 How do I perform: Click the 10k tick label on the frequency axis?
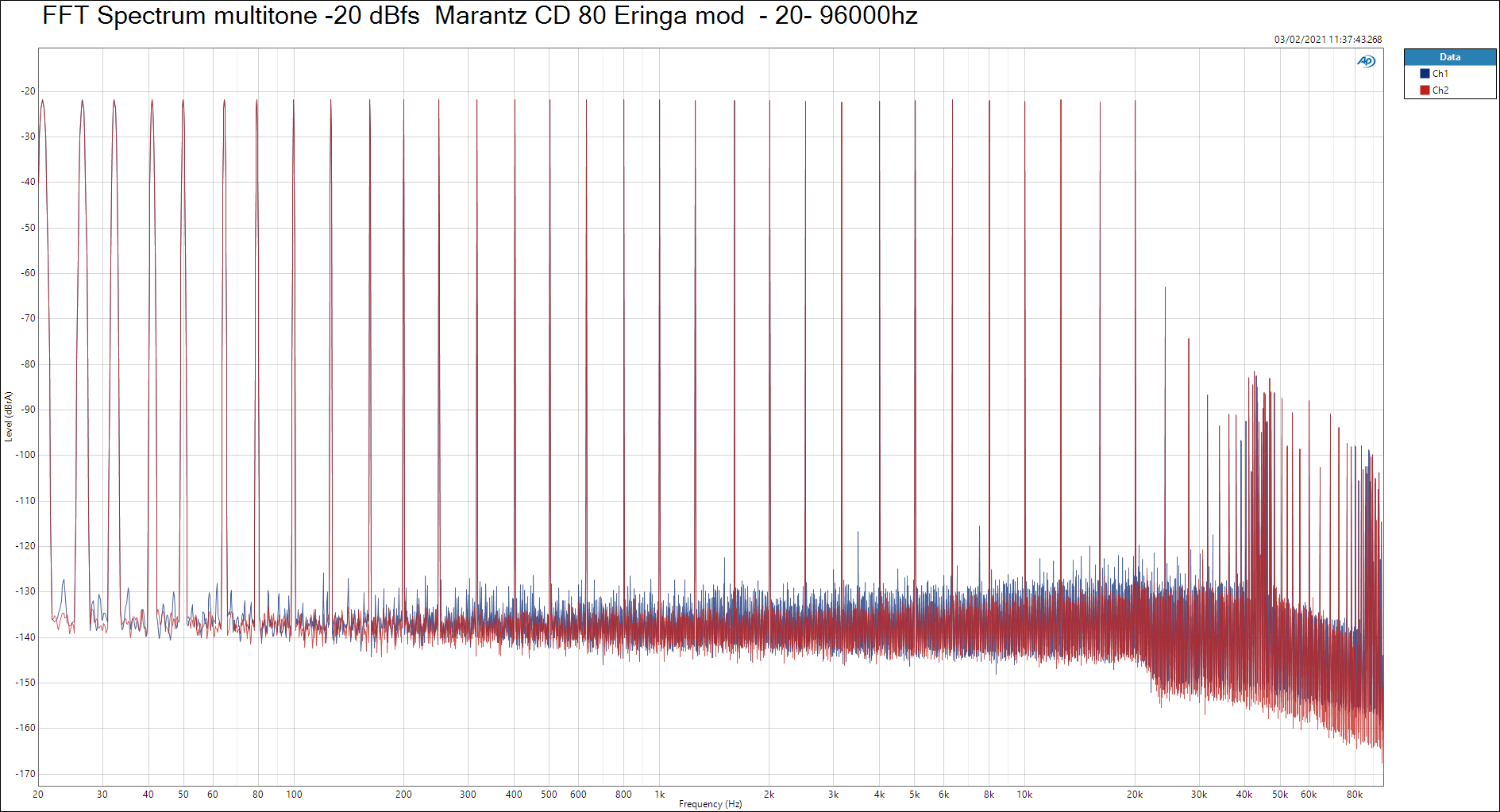point(1024,795)
